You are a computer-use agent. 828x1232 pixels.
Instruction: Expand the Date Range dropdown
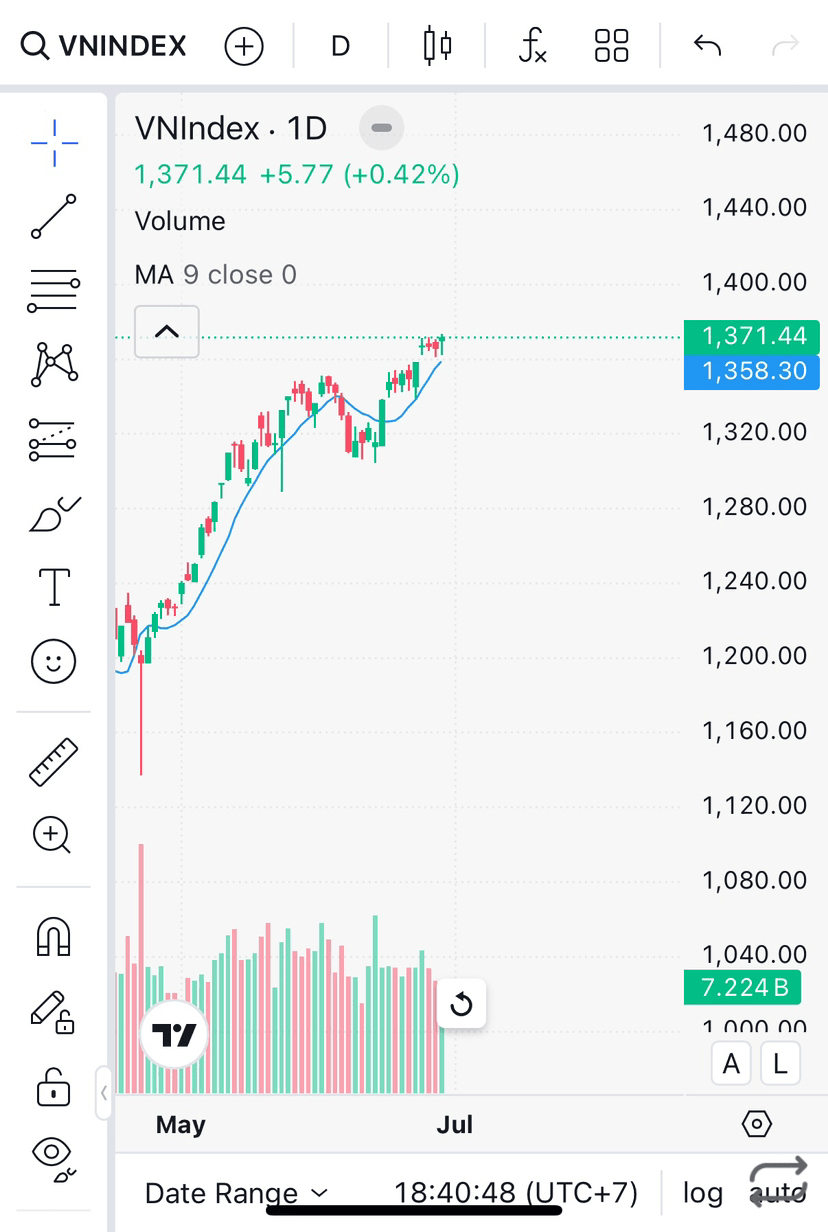click(x=237, y=1192)
